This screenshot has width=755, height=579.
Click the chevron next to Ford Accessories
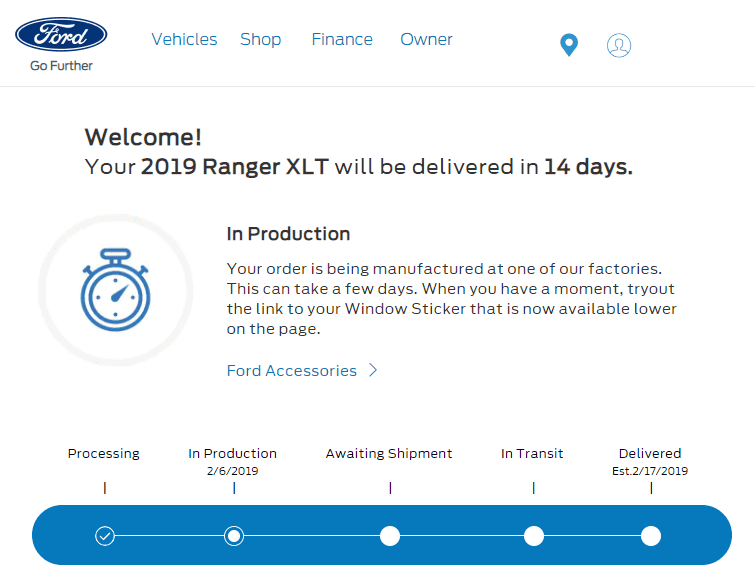(373, 370)
